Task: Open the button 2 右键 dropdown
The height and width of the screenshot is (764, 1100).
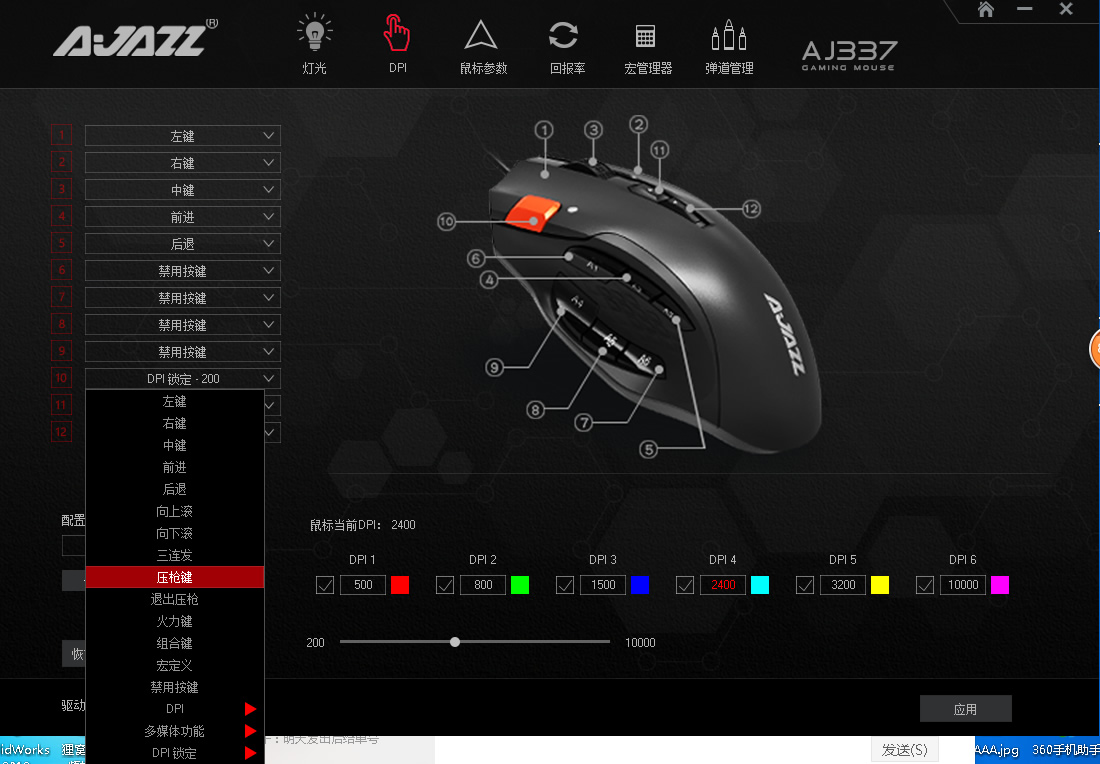Action: click(183, 163)
